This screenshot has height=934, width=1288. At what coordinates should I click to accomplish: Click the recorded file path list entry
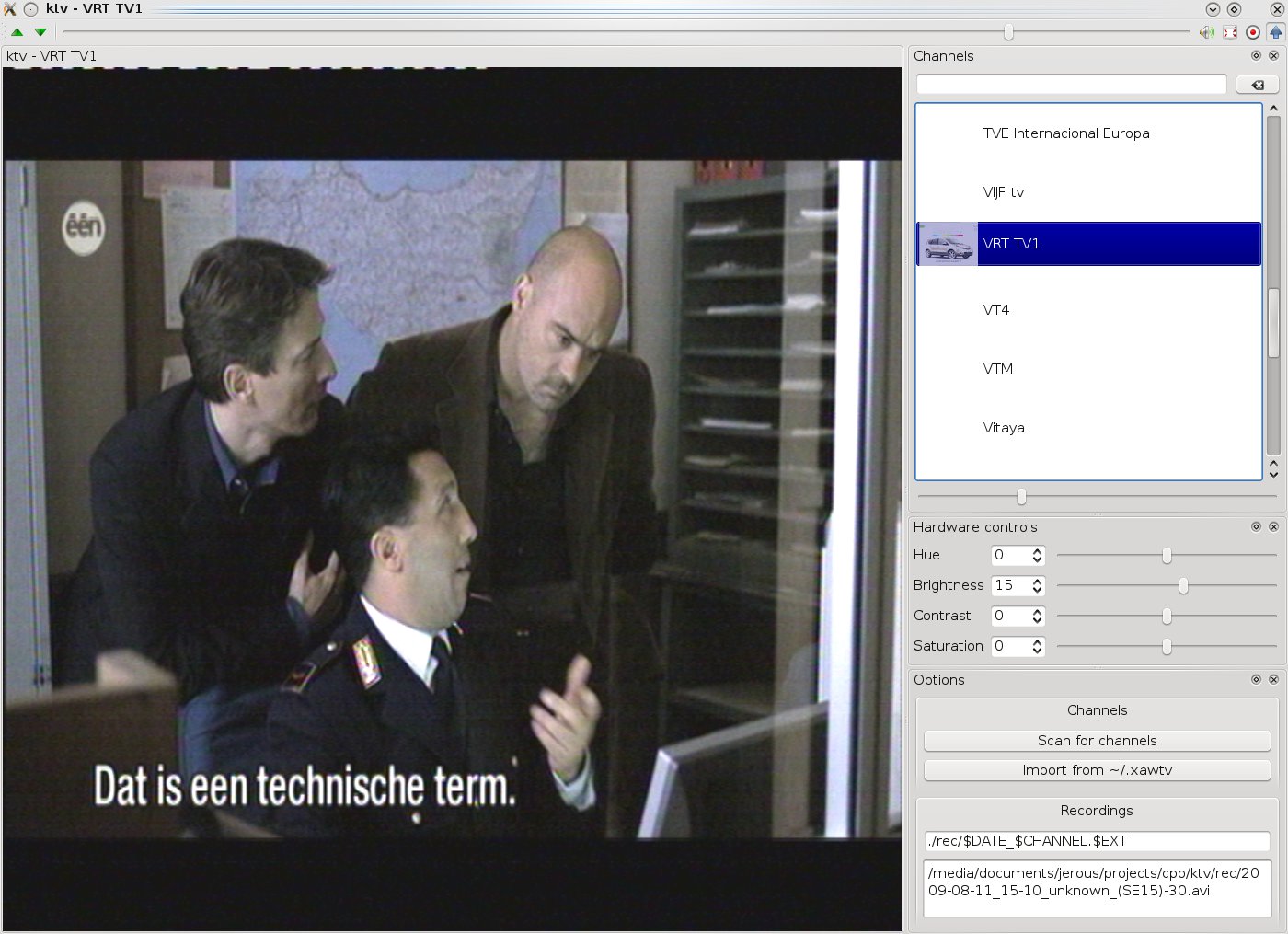1094,882
